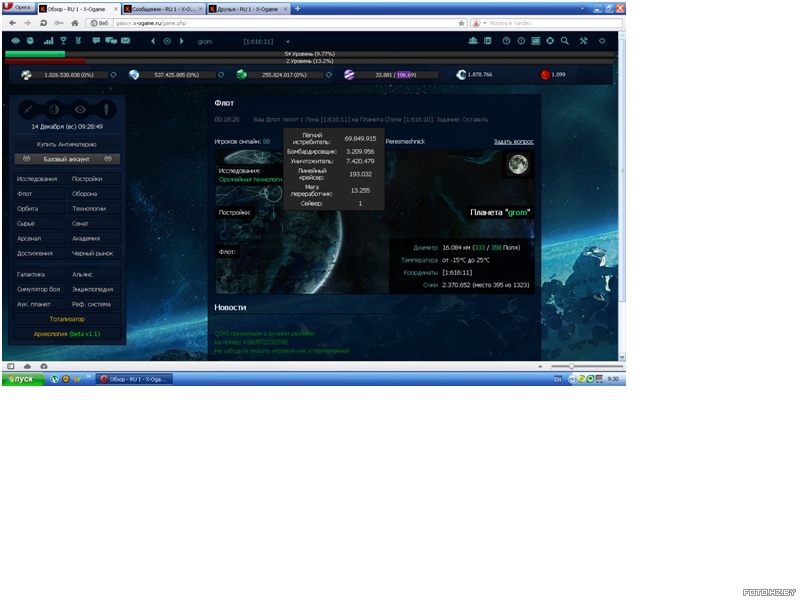Image resolution: width=800 pixels, height=600 pixels.
Task: Switch to the Друзья browser tab
Action: (x=248, y=9)
